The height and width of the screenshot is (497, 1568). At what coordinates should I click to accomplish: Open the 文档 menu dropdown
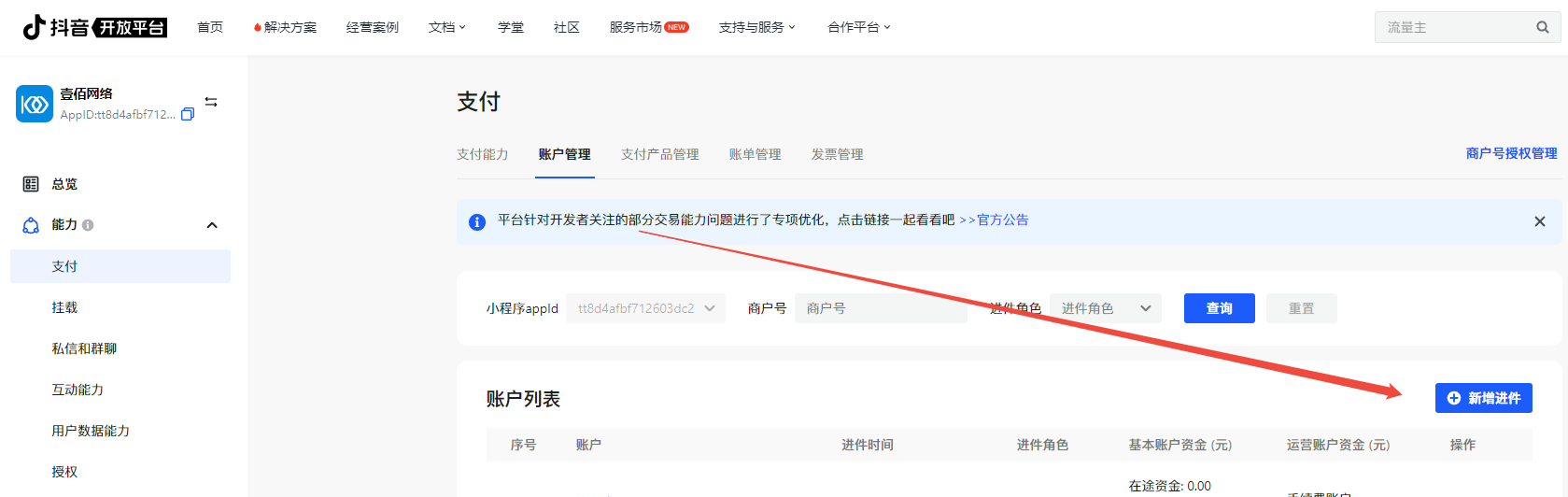click(x=446, y=27)
